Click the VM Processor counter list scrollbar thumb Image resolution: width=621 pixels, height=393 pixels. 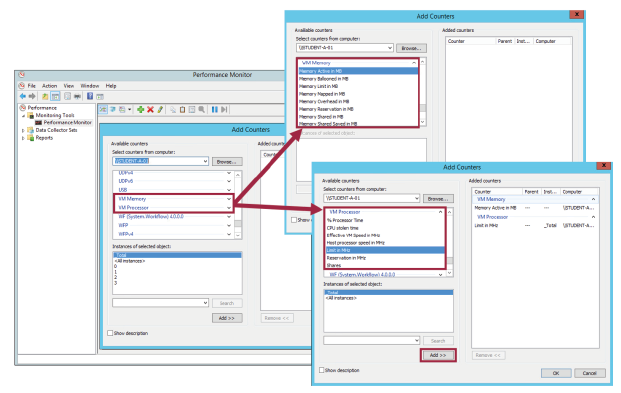click(449, 261)
